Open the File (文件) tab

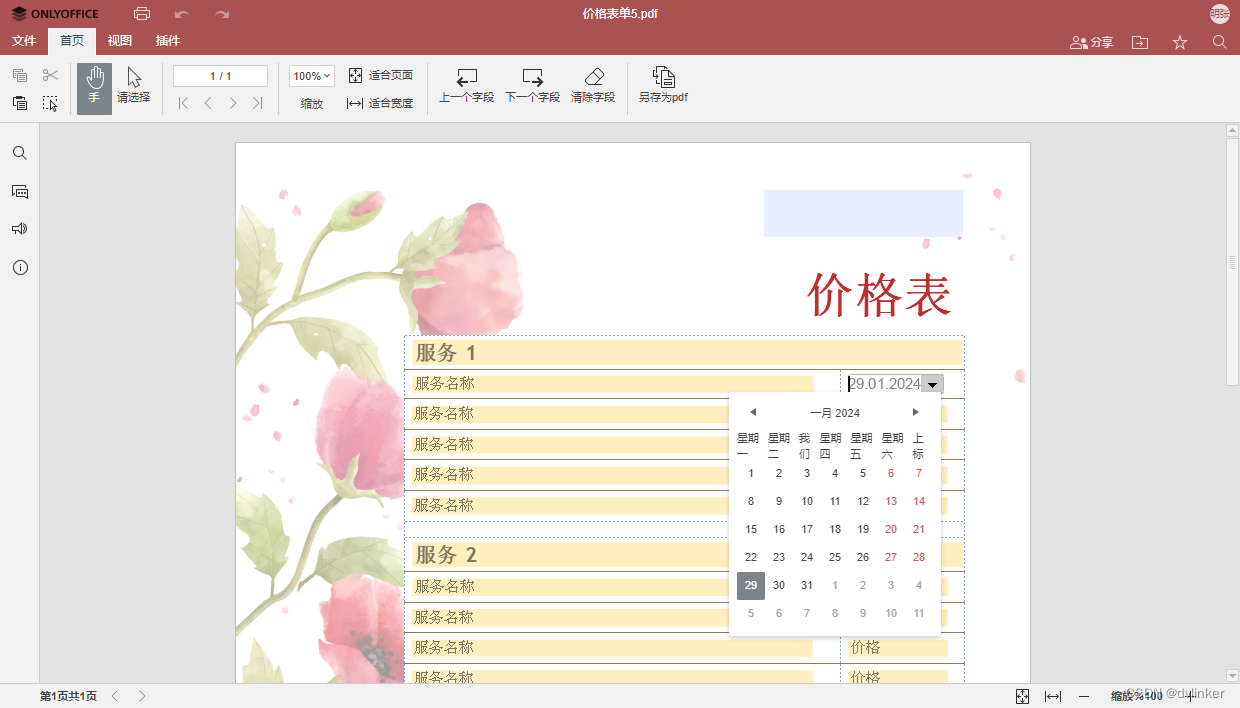click(x=24, y=41)
